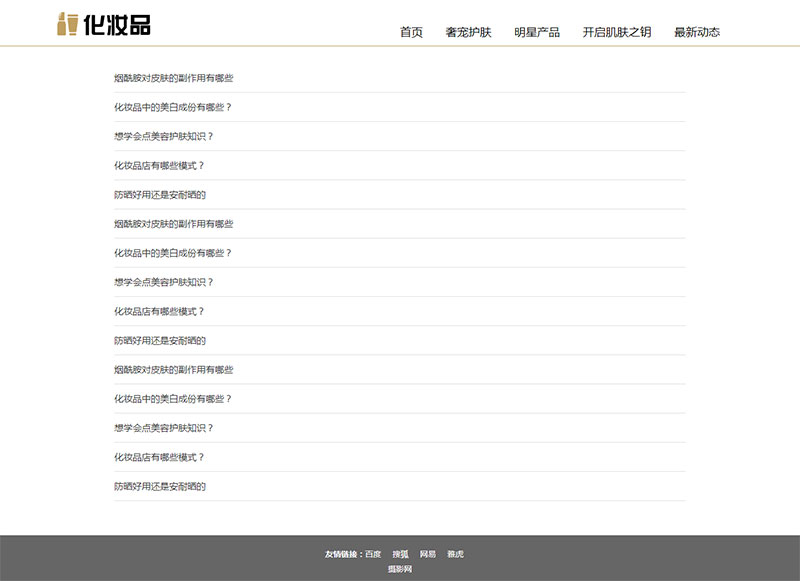Image resolution: width=800 pixels, height=581 pixels.
Task: Open the second 想学会点美容护肤知识？ entry
Action: click(163, 282)
